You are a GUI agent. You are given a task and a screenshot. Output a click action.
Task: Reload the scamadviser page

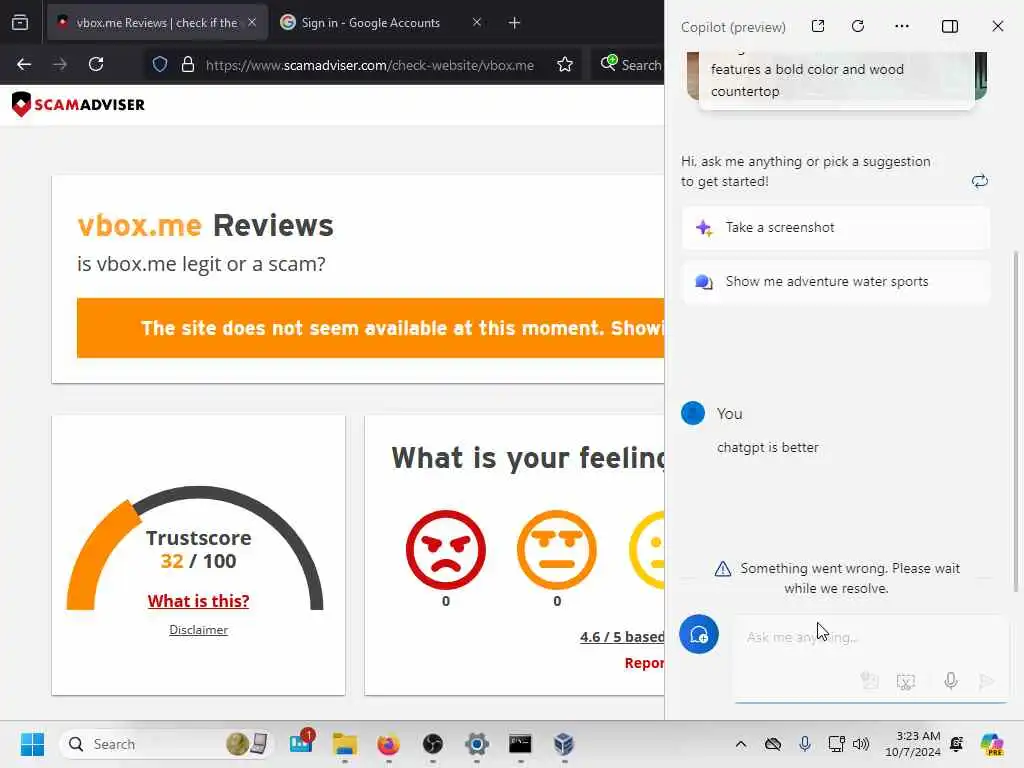96,64
